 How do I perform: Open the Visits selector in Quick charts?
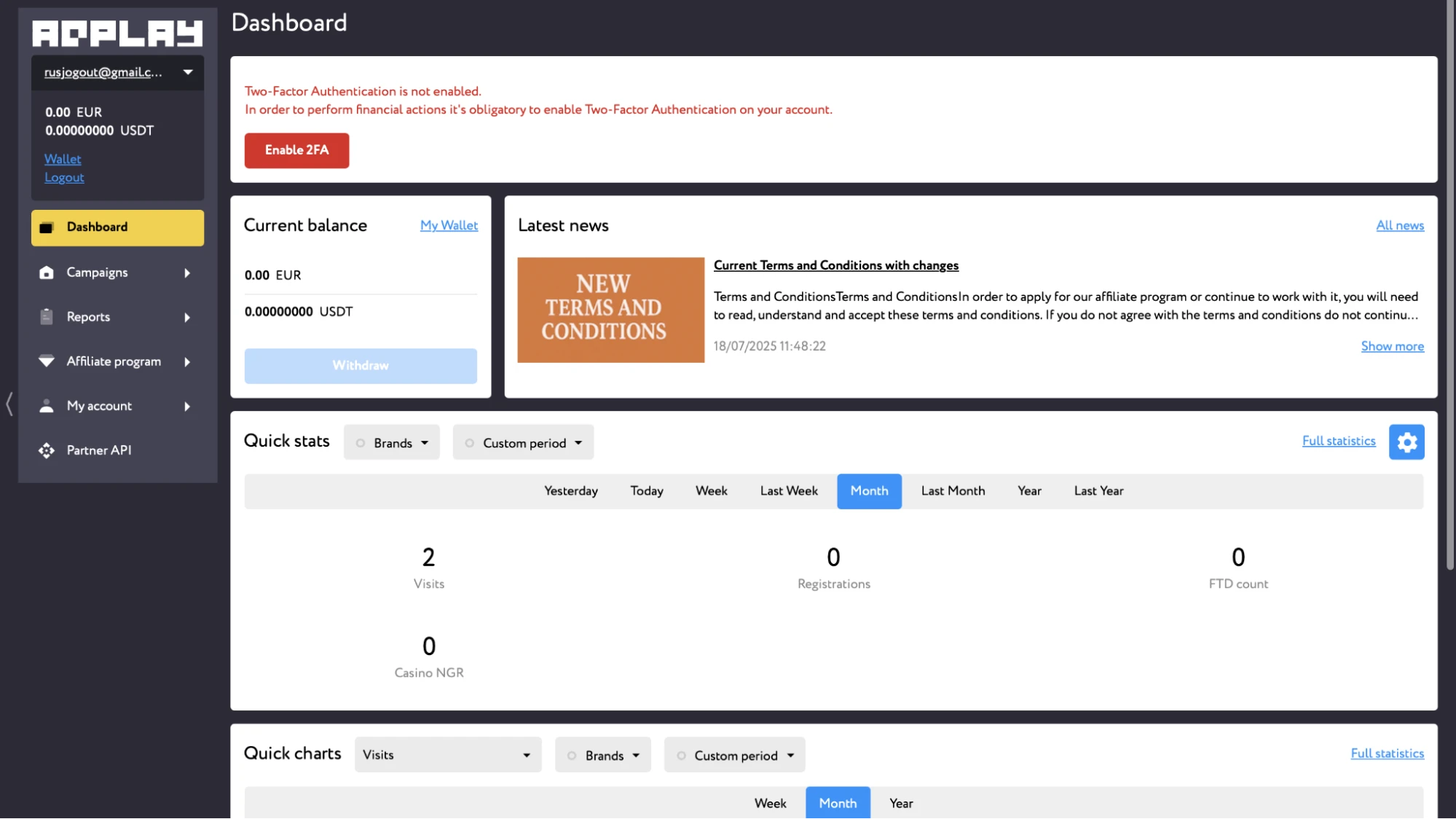(448, 755)
